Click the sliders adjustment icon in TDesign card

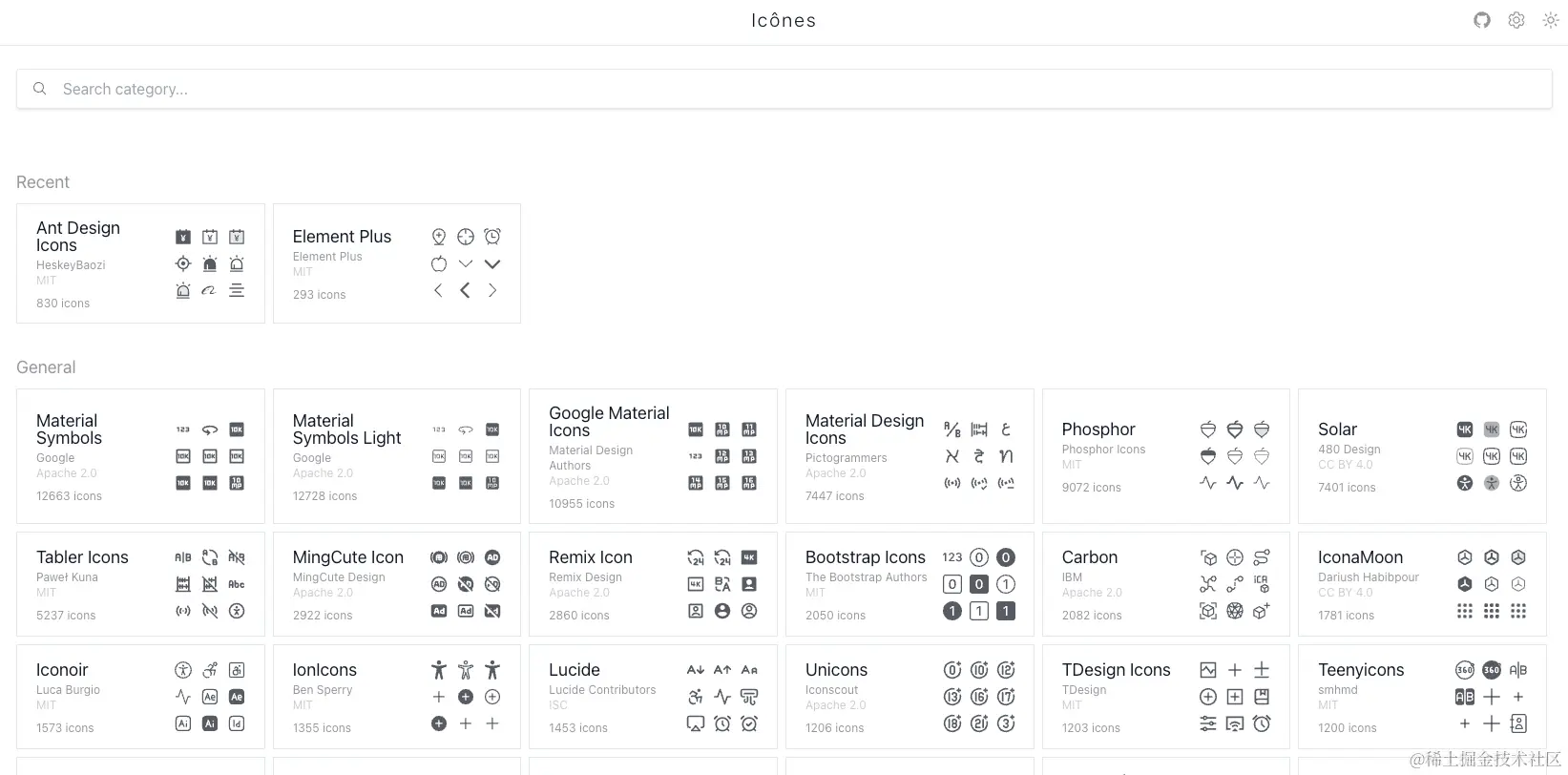(x=1208, y=723)
